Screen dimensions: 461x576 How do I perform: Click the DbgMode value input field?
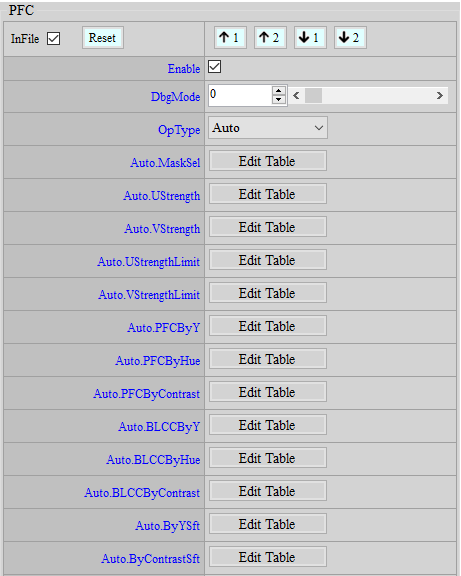point(240,95)
